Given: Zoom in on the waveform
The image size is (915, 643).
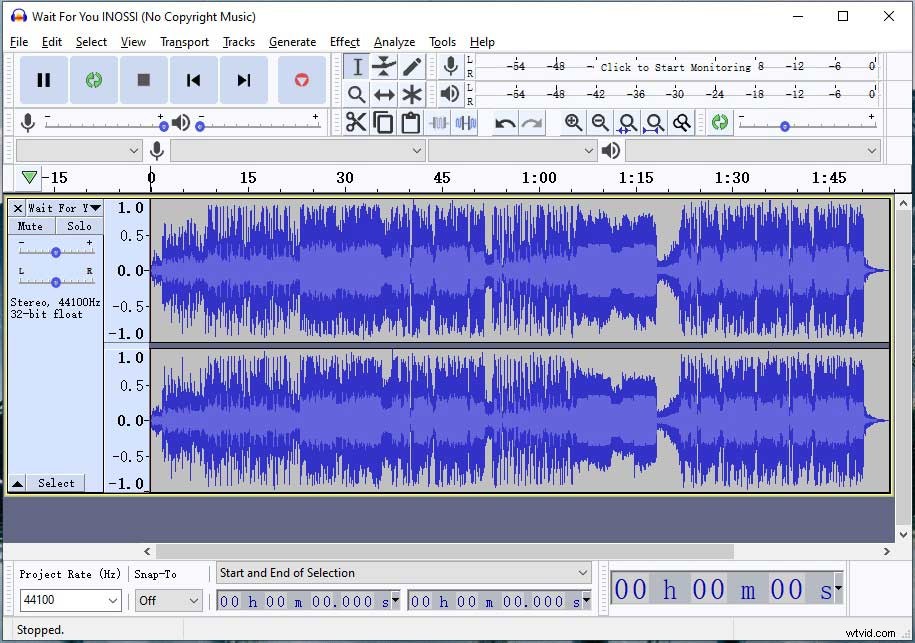Looking at the screenshot, I should tap(573, 122).
